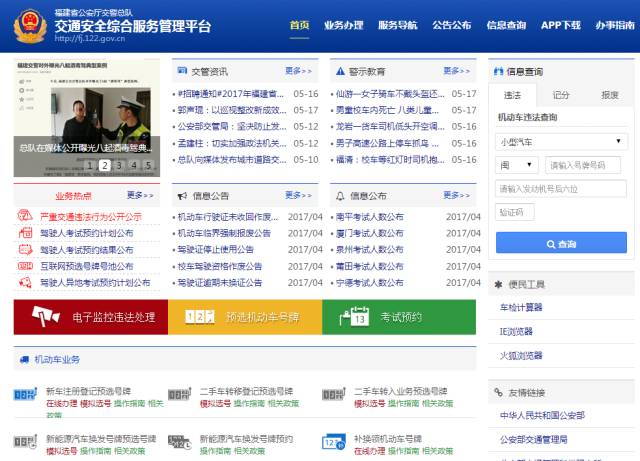Open 机动车临界强制报废公告 notice

(x=224, y=233)
